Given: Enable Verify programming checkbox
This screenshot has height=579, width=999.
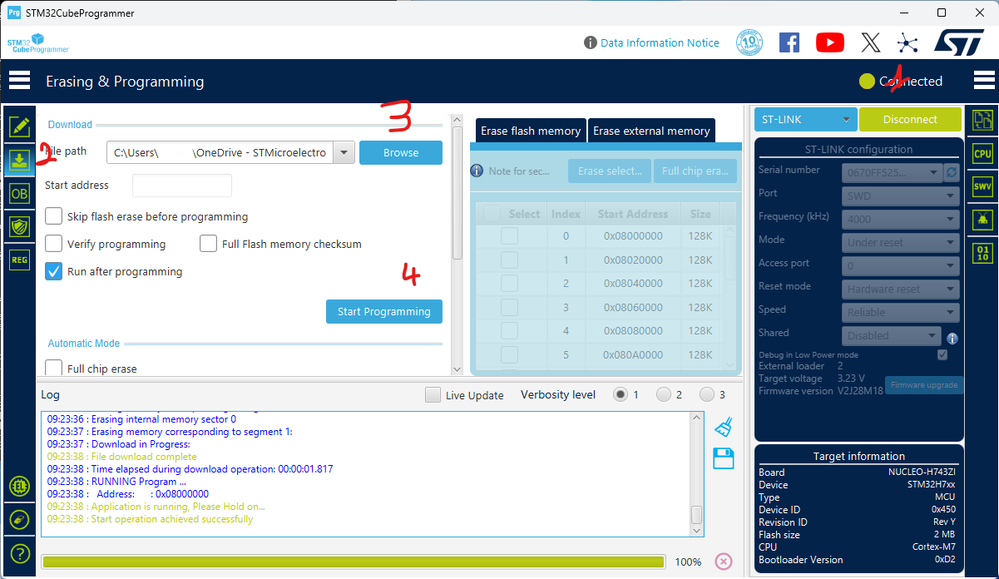Looking at the screenshot, I should click(54, 243).
